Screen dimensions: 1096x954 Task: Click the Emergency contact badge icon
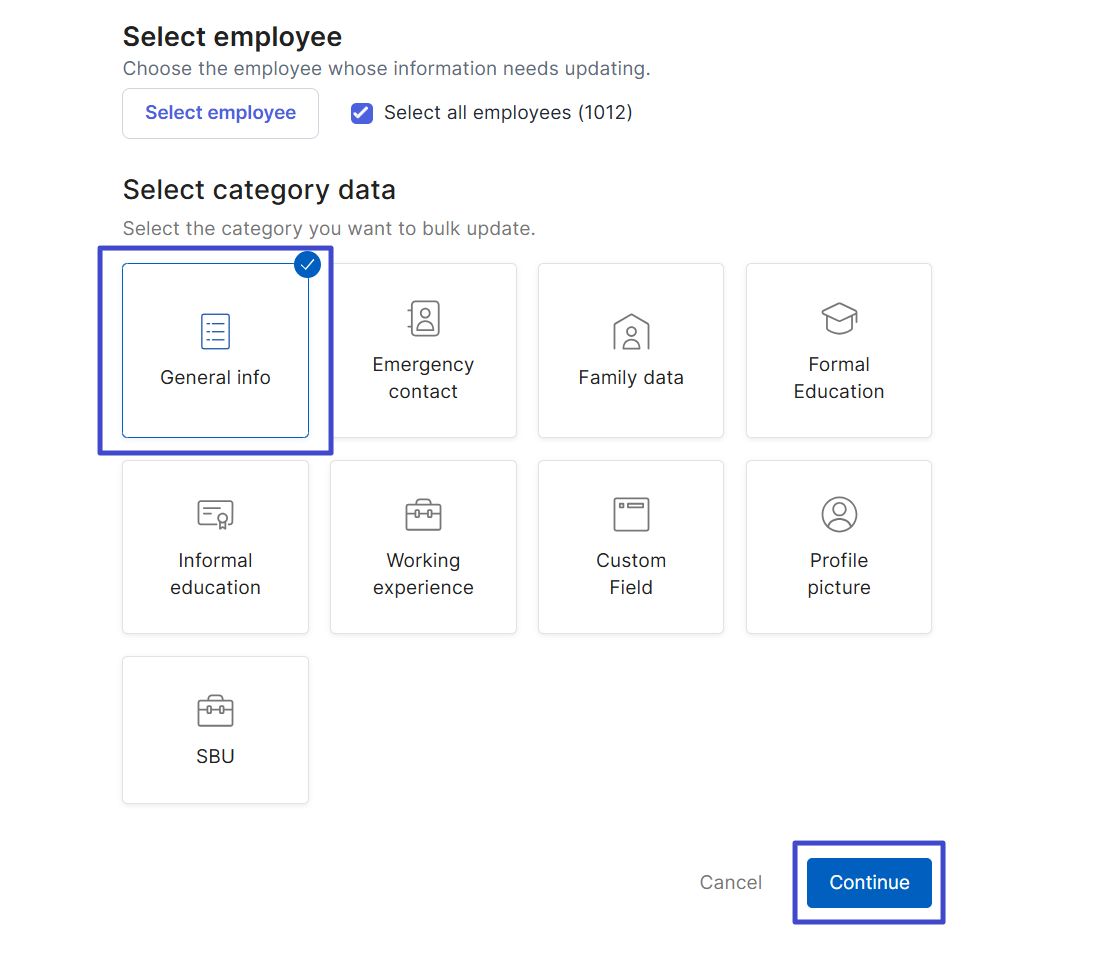point(423,318)
